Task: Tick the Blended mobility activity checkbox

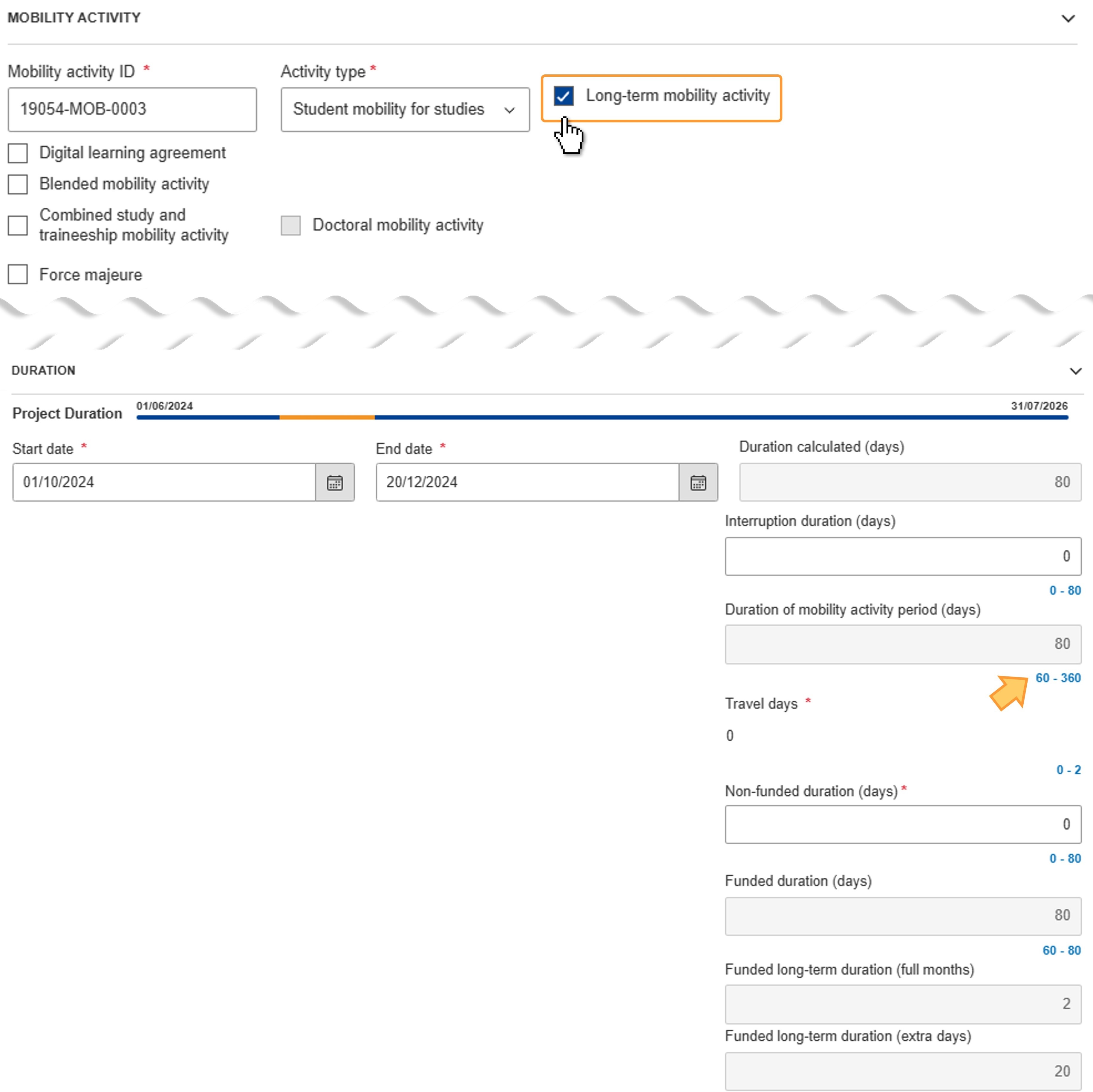Action: click(18, 184)
